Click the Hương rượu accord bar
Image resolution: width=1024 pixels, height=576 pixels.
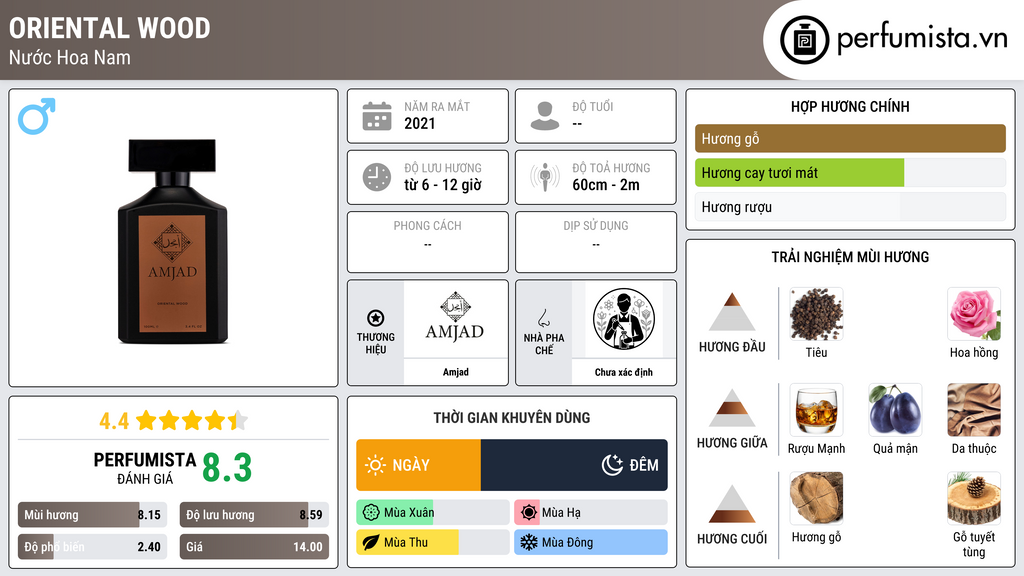click(850, 207)
